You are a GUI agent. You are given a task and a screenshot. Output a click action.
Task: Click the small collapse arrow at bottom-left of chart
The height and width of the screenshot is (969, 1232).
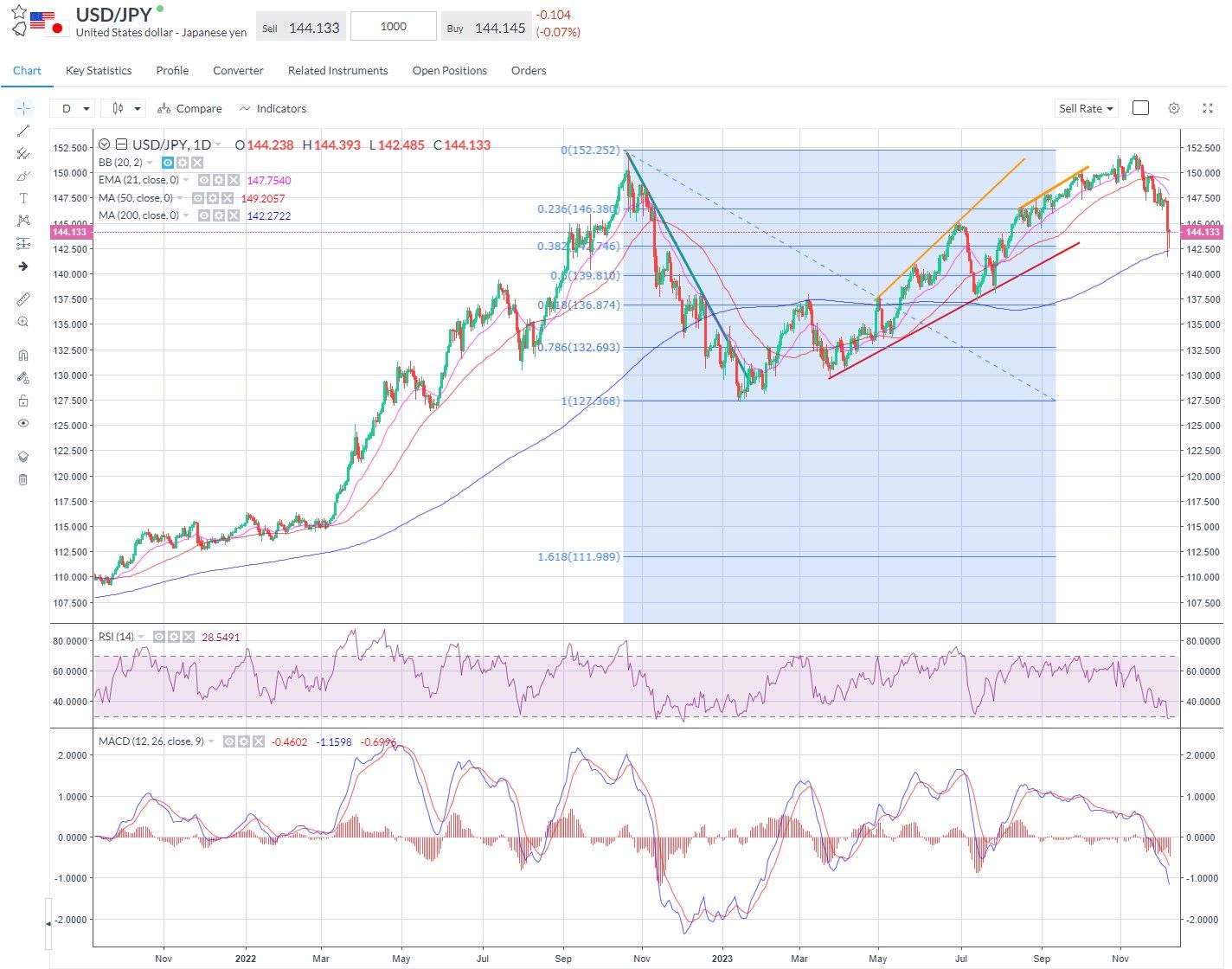click(48, 923)
